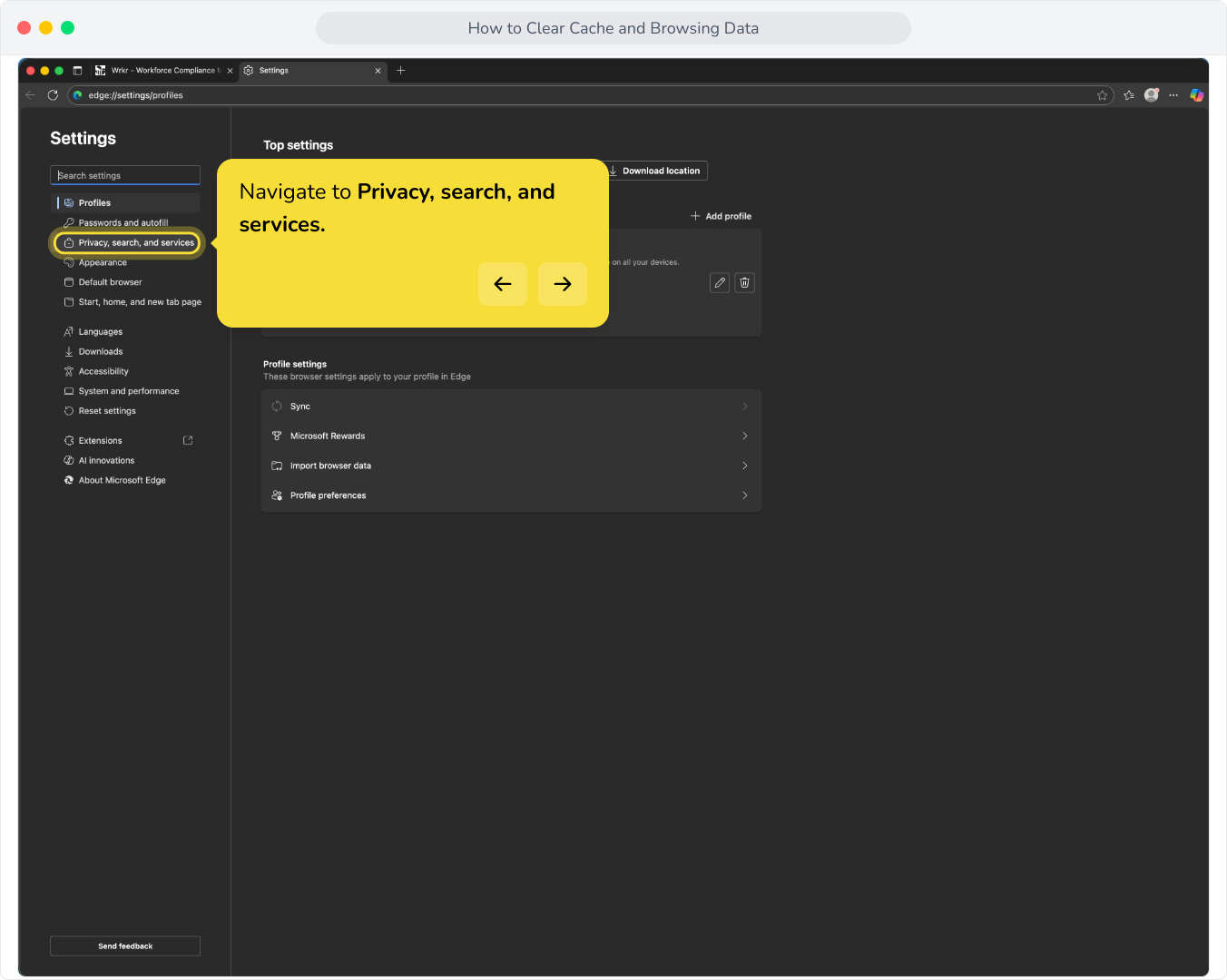
Task: Open a new tab with plus icon
Action: (x=400, y=71)
